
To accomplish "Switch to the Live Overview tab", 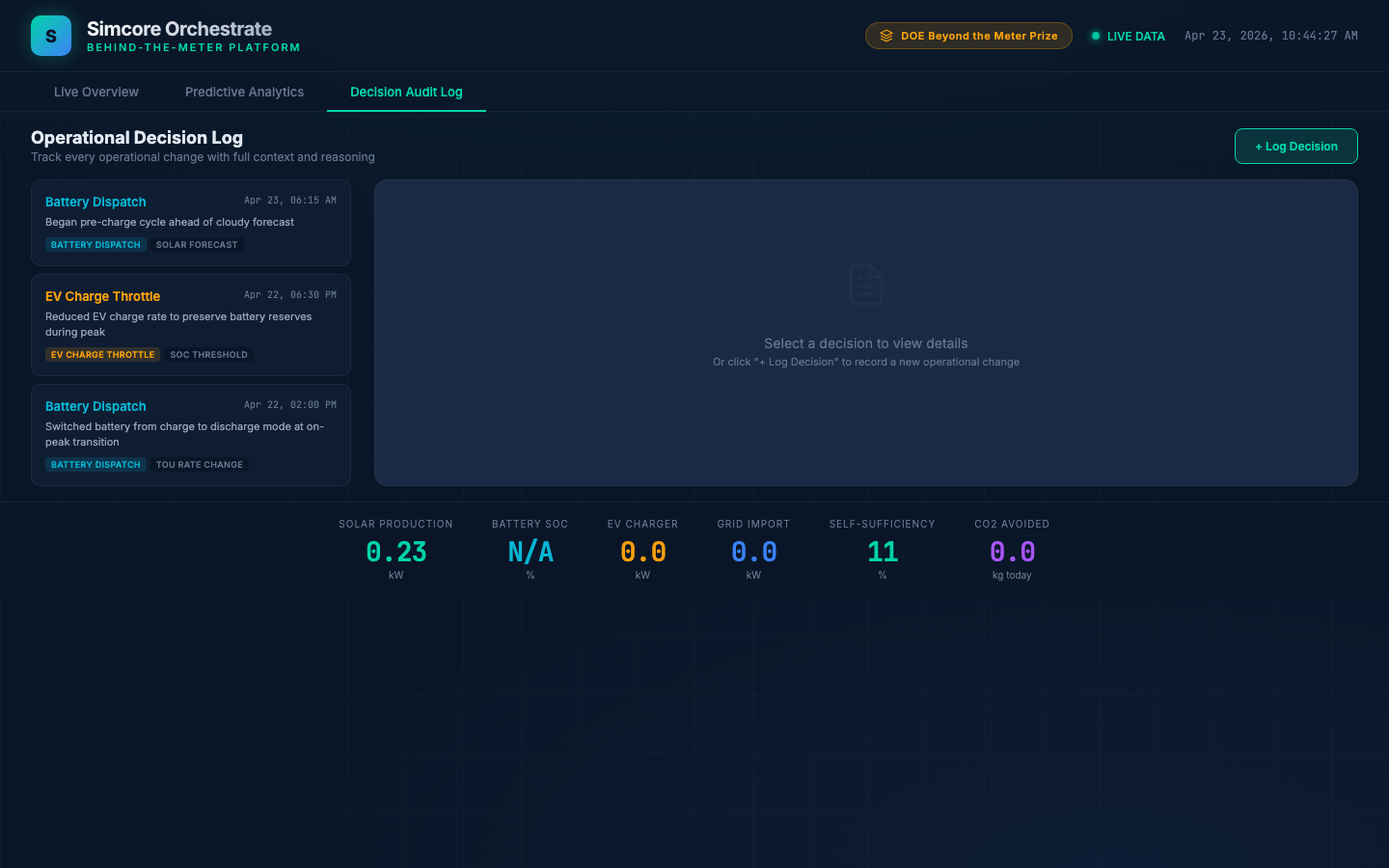I will 95,92.
